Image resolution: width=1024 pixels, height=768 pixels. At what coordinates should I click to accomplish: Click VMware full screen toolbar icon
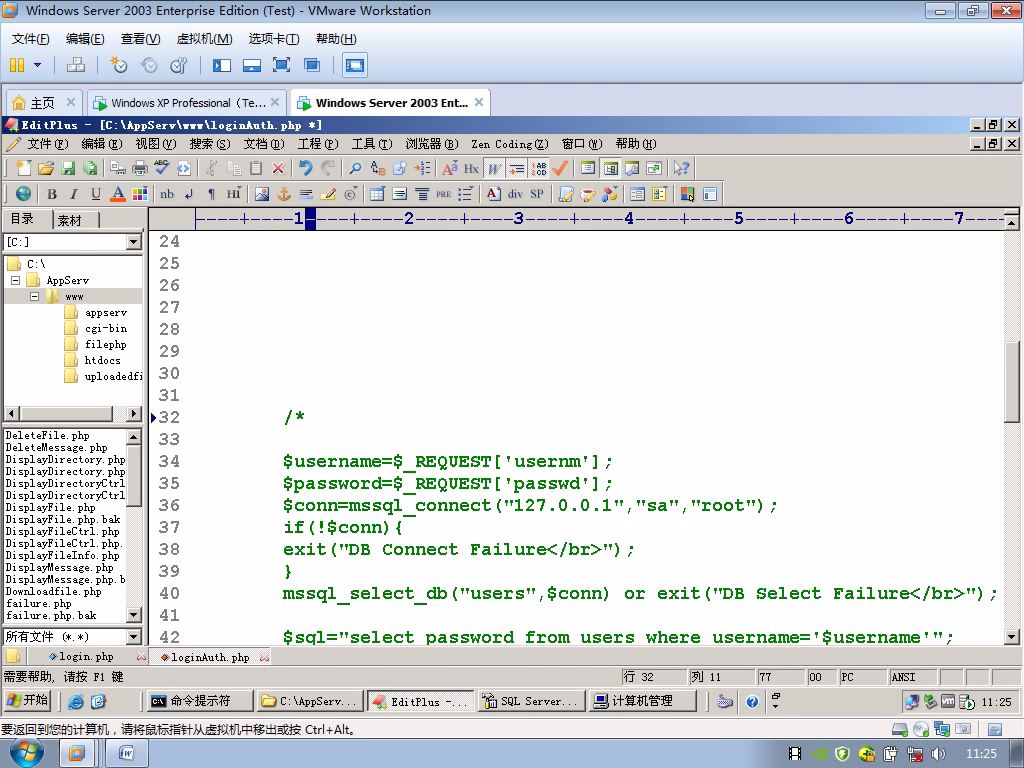281,65
